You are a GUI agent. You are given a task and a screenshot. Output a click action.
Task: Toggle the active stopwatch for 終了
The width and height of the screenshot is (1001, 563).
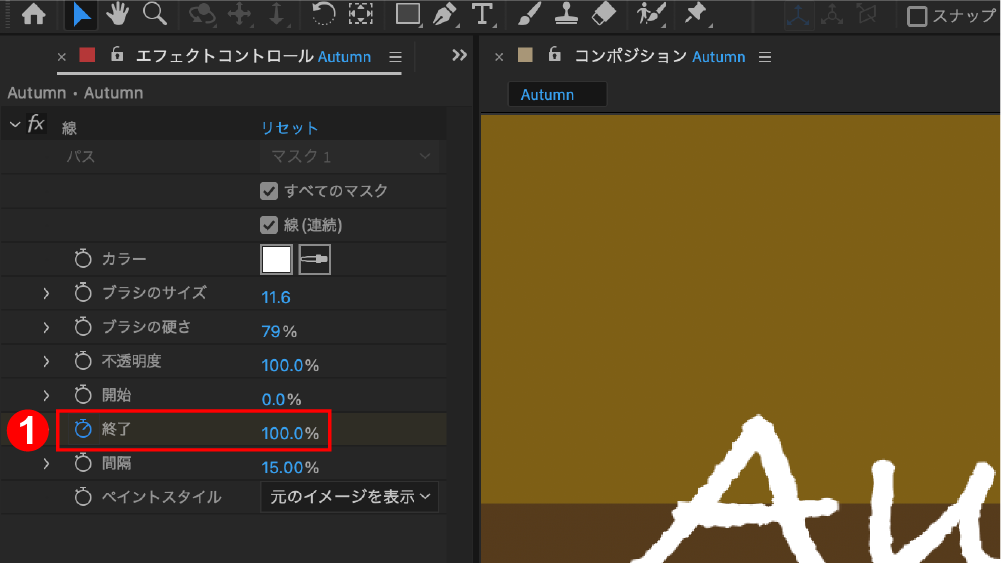click(x=83, y=429)
